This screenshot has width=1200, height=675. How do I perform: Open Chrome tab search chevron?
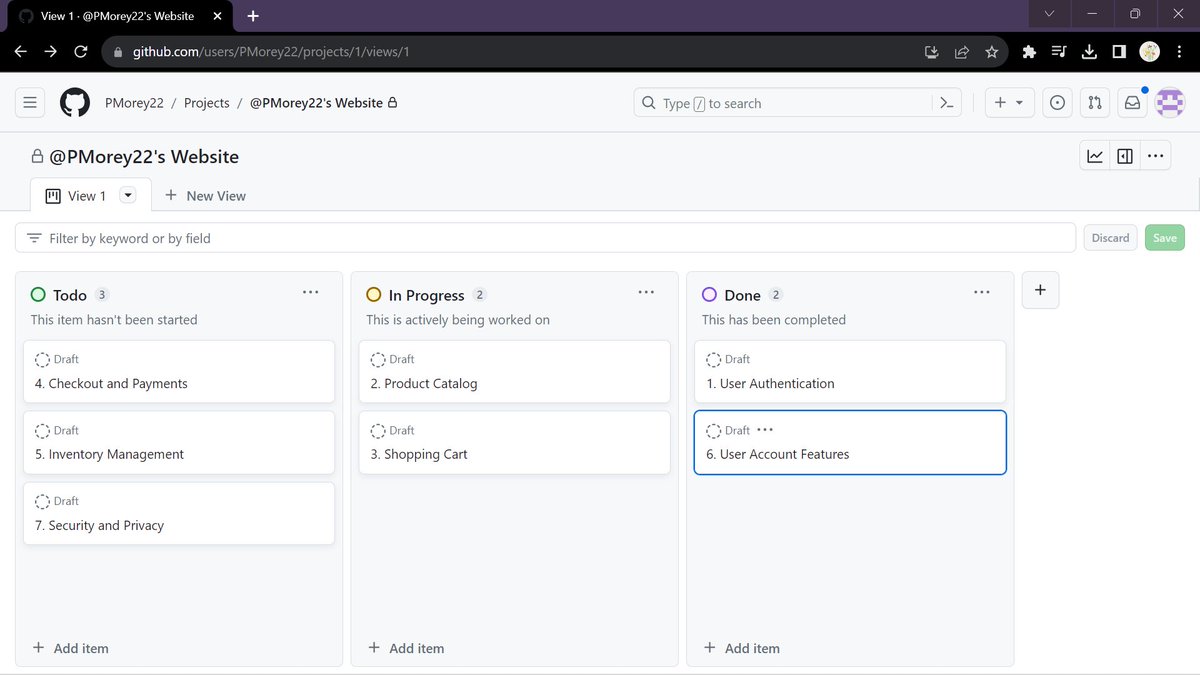click(x=1049, y=14)
